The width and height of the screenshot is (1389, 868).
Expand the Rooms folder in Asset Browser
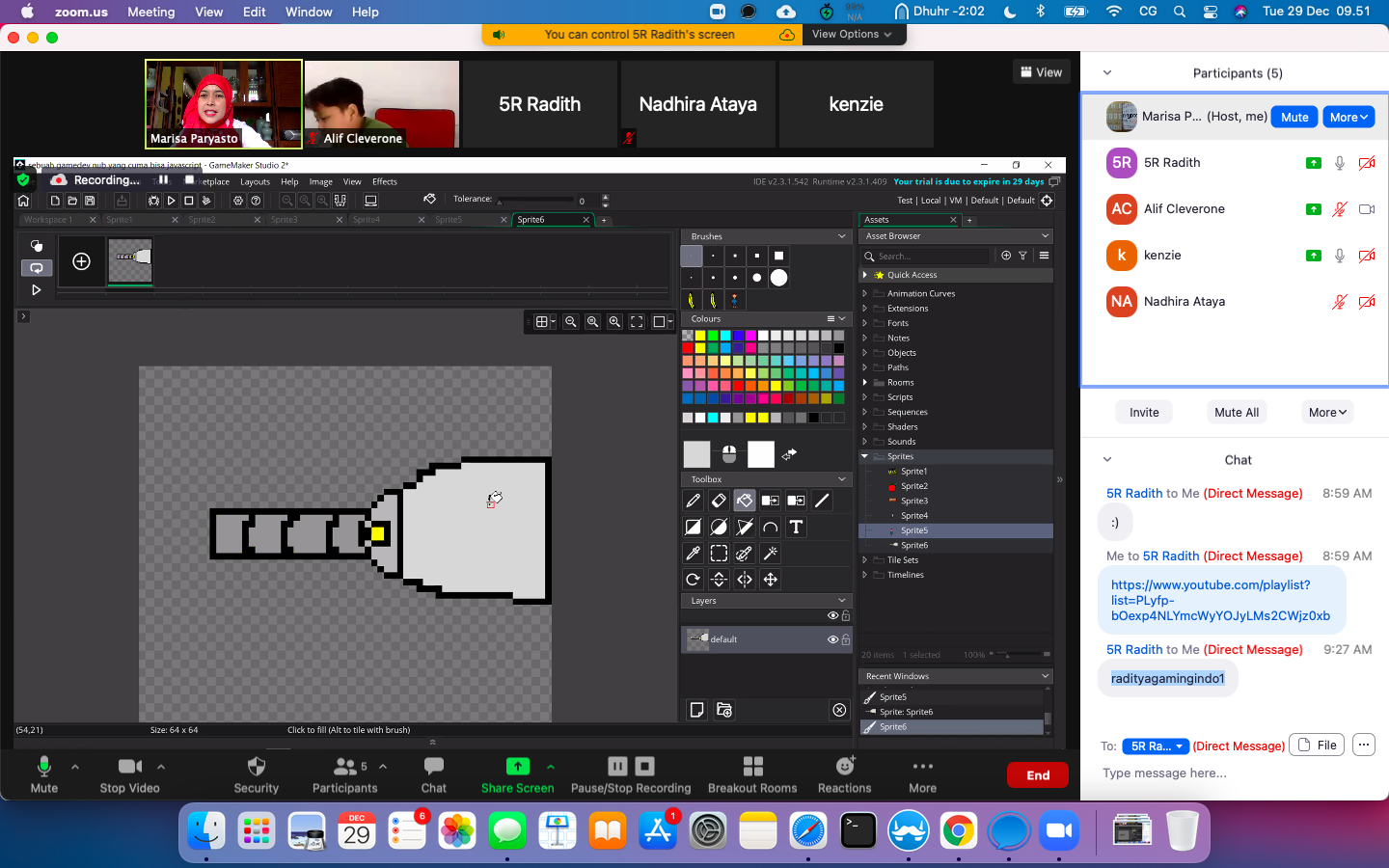pos(865,383)
